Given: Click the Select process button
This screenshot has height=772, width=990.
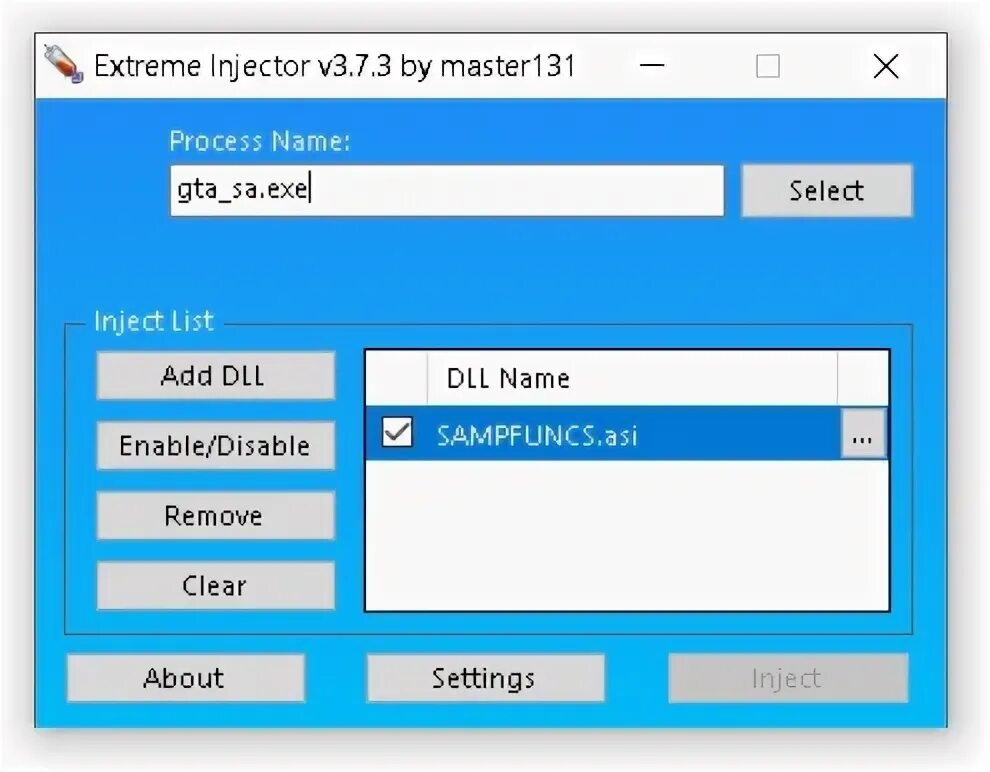Looking at the screenshot, I should (826, 191).
